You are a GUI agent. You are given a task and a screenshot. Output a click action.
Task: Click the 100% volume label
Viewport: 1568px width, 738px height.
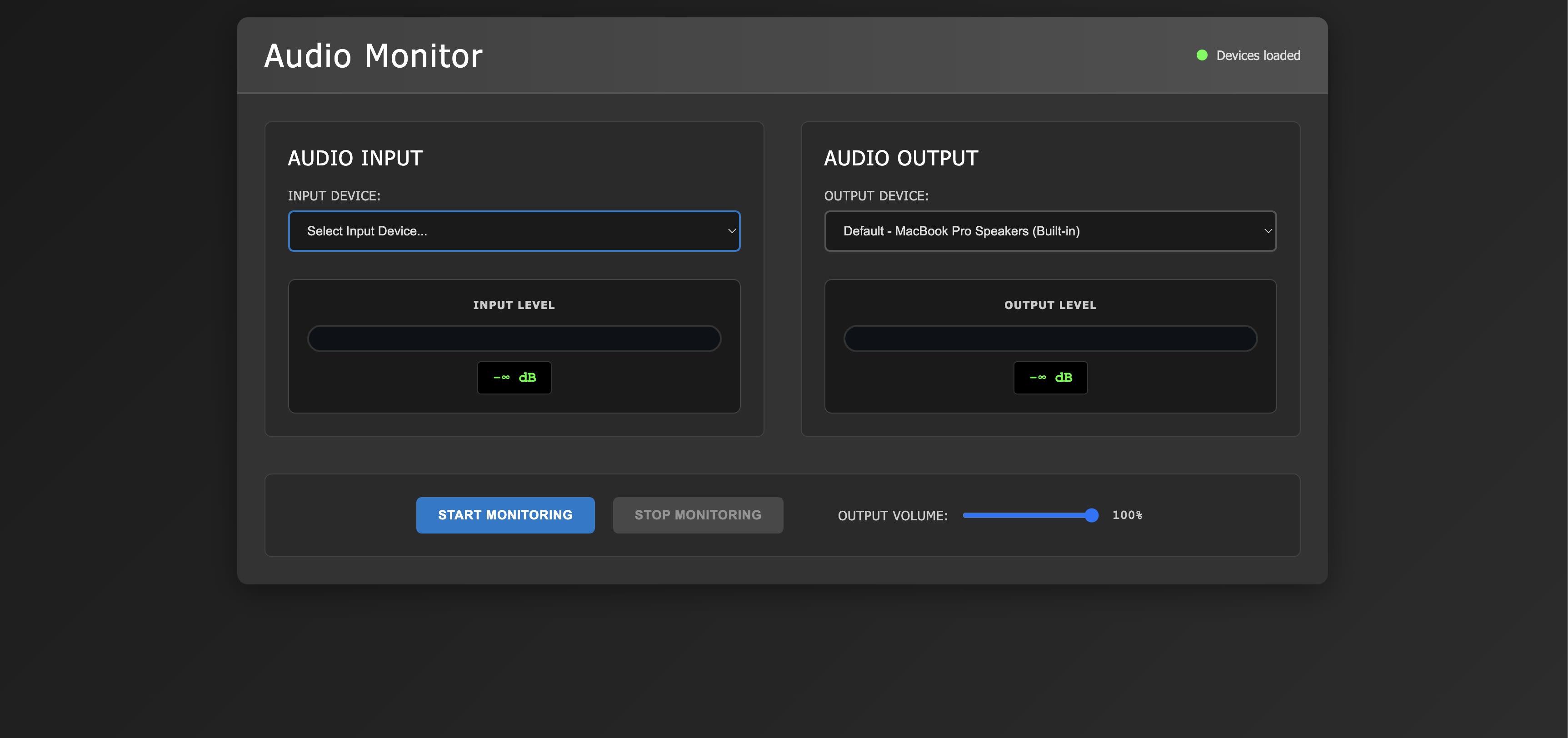(1127, 515)
